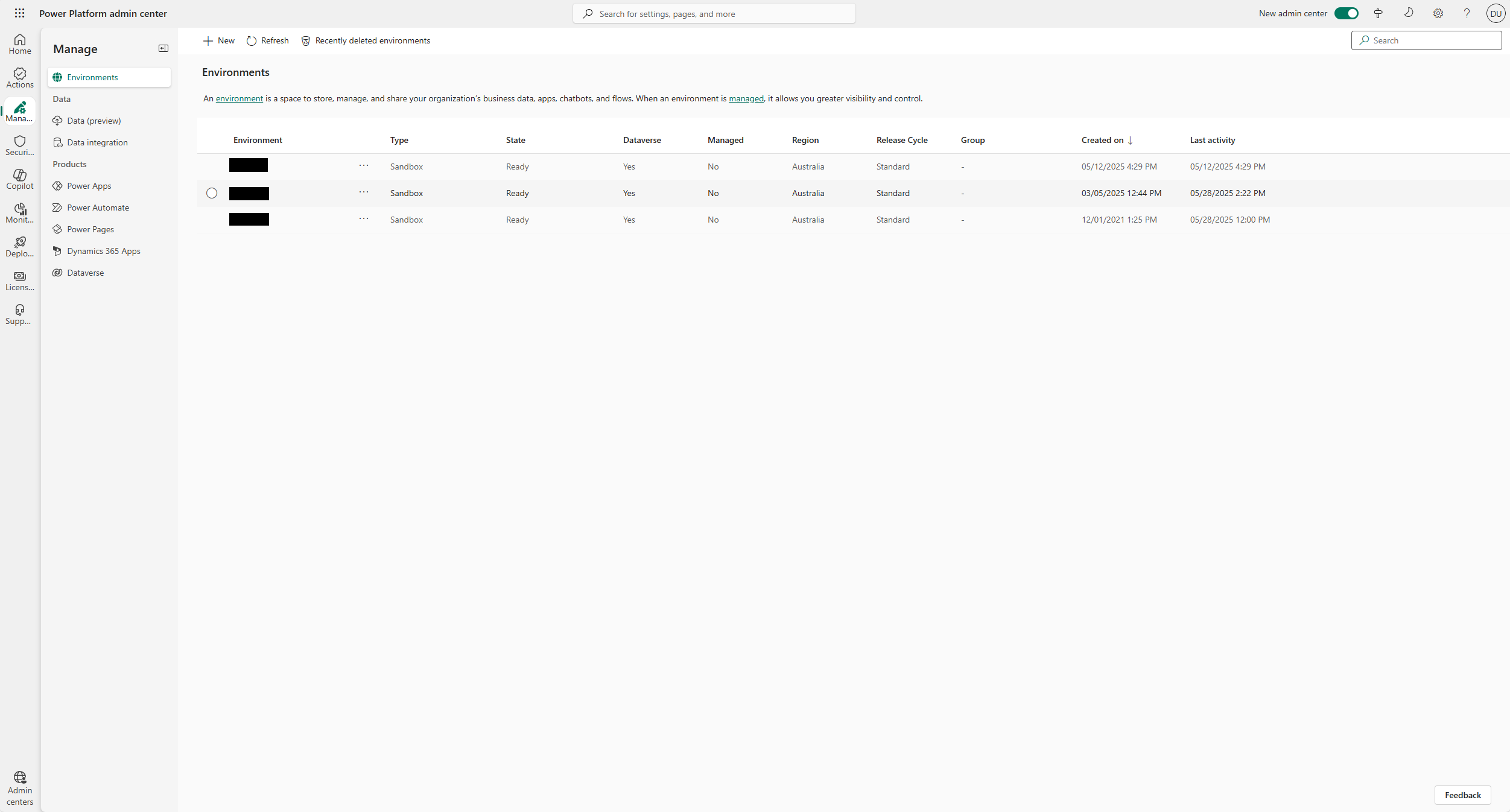Click the global settings search box
This screenshot has height=812, width=1510.
click(x=714, y=13)
